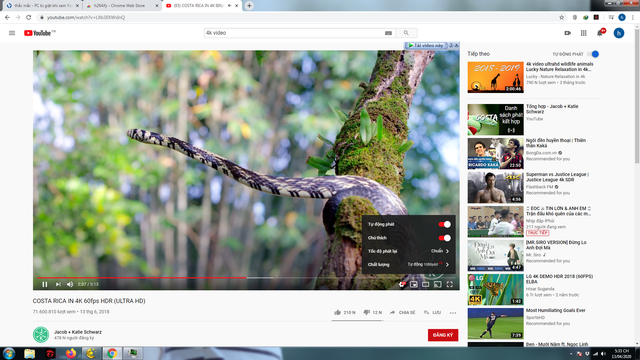Screen dimensions: 640x360
Task: Open the colorful extension icon in toolbar
Action: tap(585, 17)
